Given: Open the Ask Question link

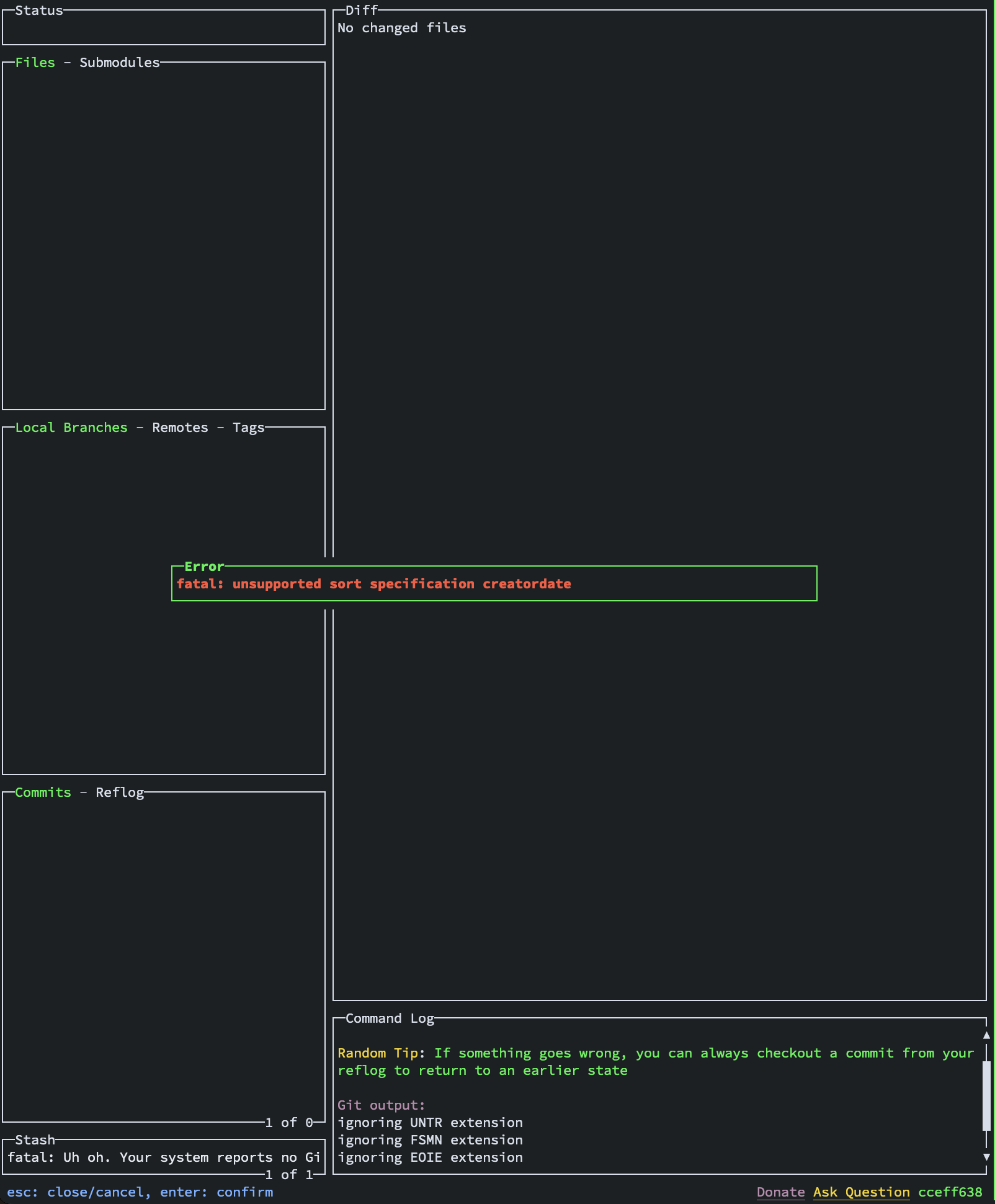Looking at the screenshot, I should tap(861, 1192).
